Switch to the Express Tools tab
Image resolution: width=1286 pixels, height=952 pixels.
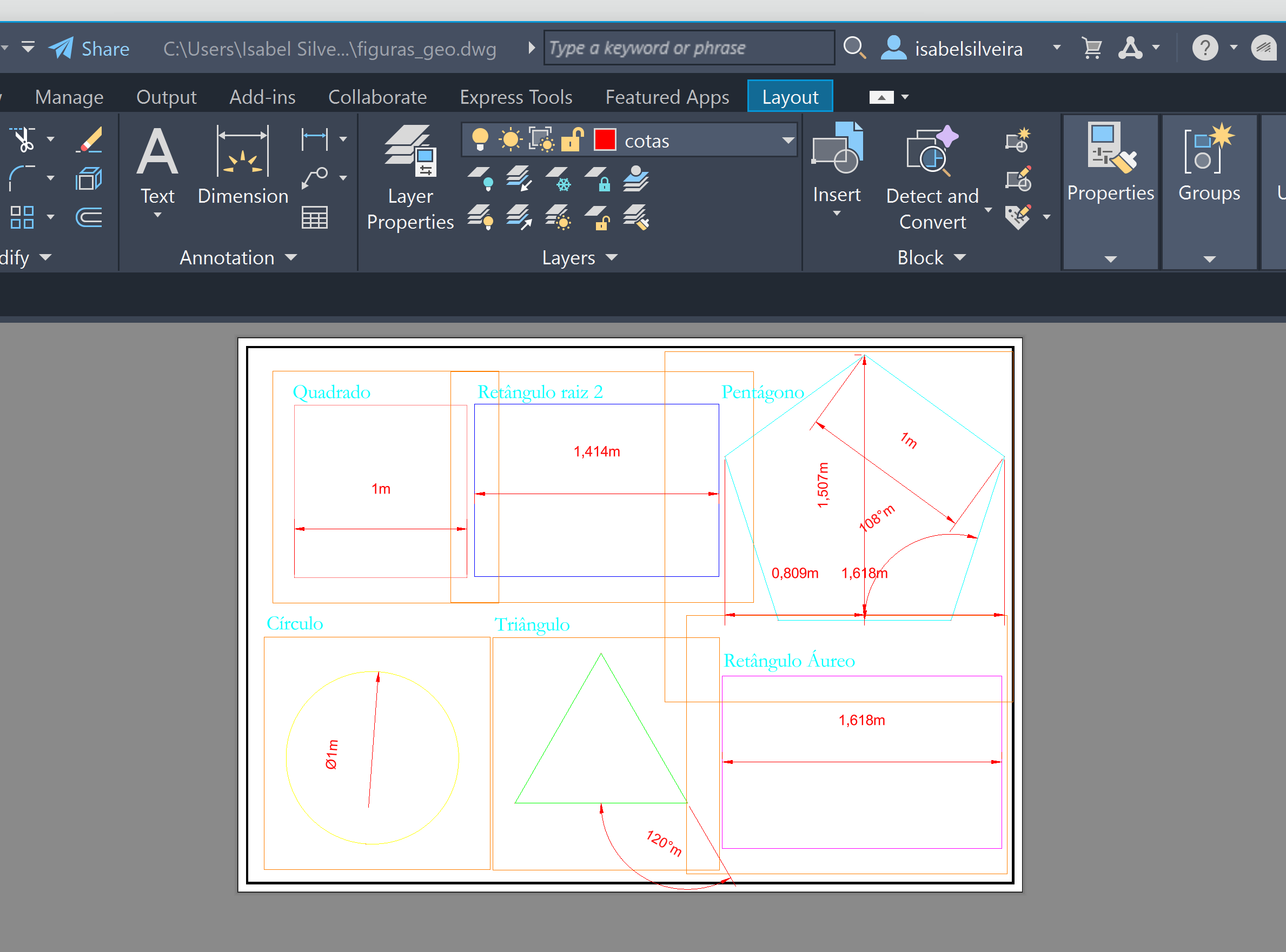coord(516,97)
